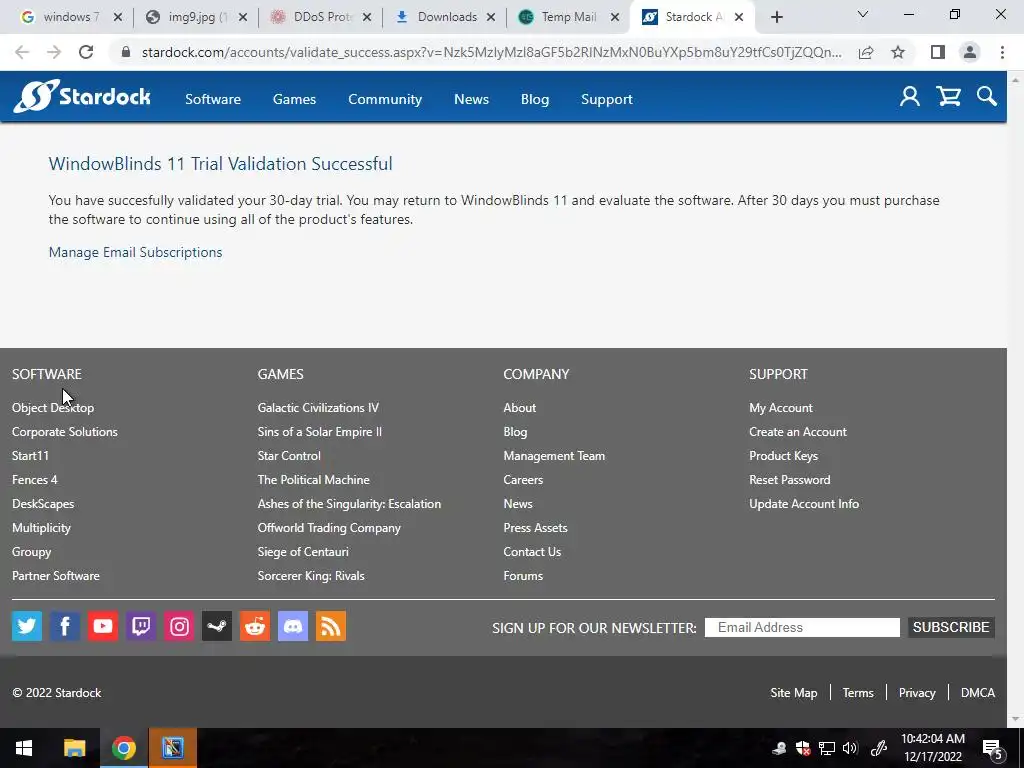Open the Chrome three-dot menu
The image size is (1024, 768).
point(1002,52)
